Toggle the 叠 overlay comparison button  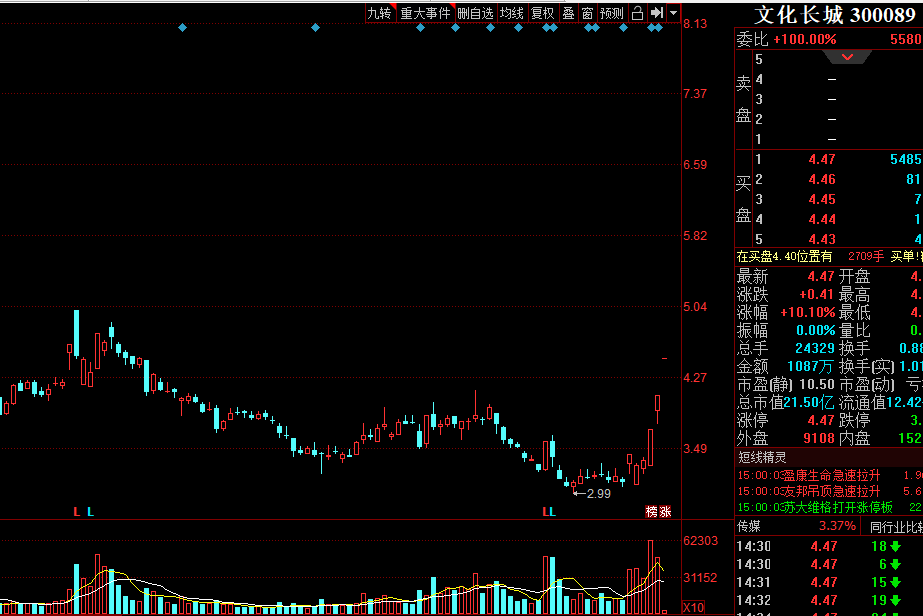[568, 13]
